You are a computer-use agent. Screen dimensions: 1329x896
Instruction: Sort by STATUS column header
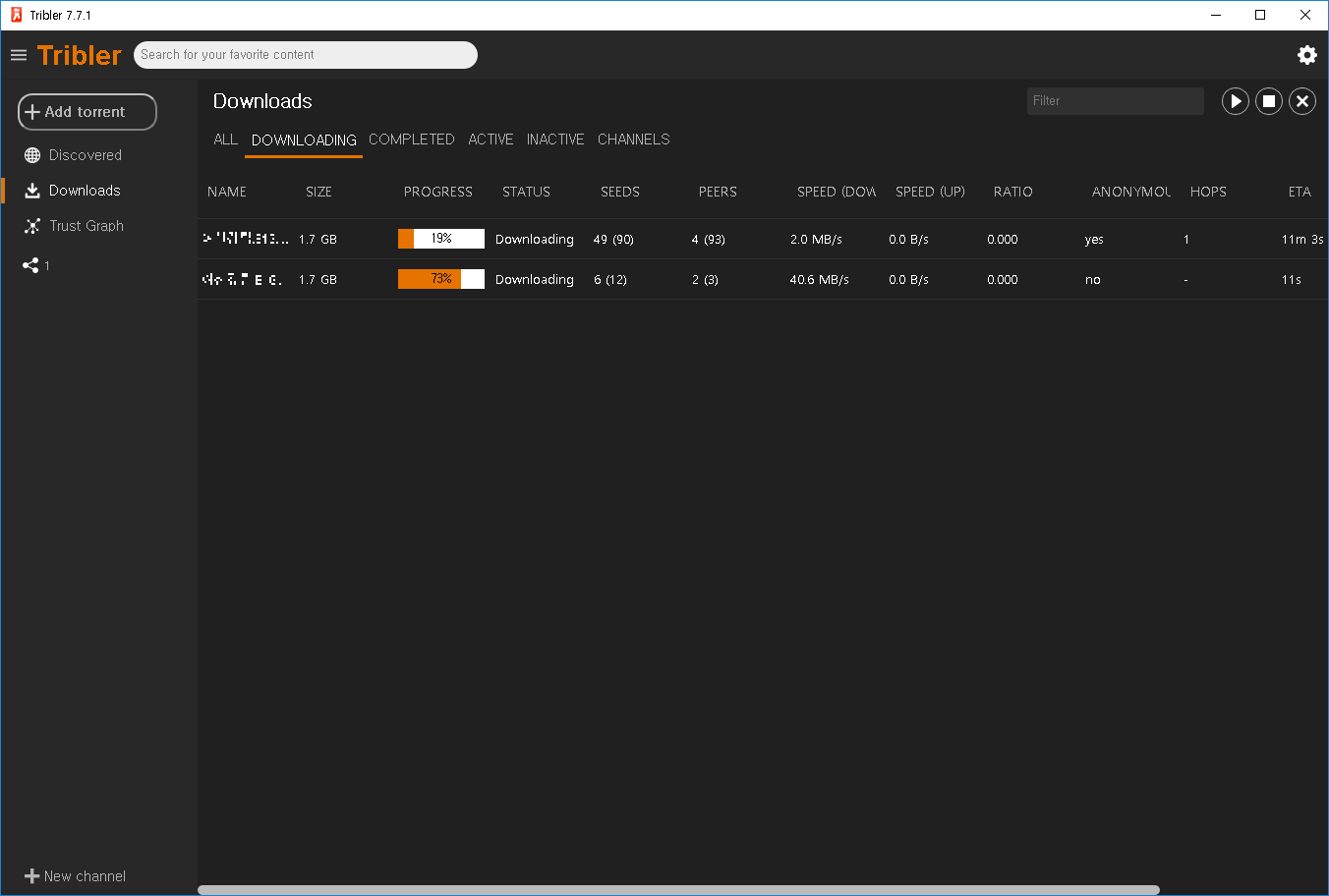(527, 192)
